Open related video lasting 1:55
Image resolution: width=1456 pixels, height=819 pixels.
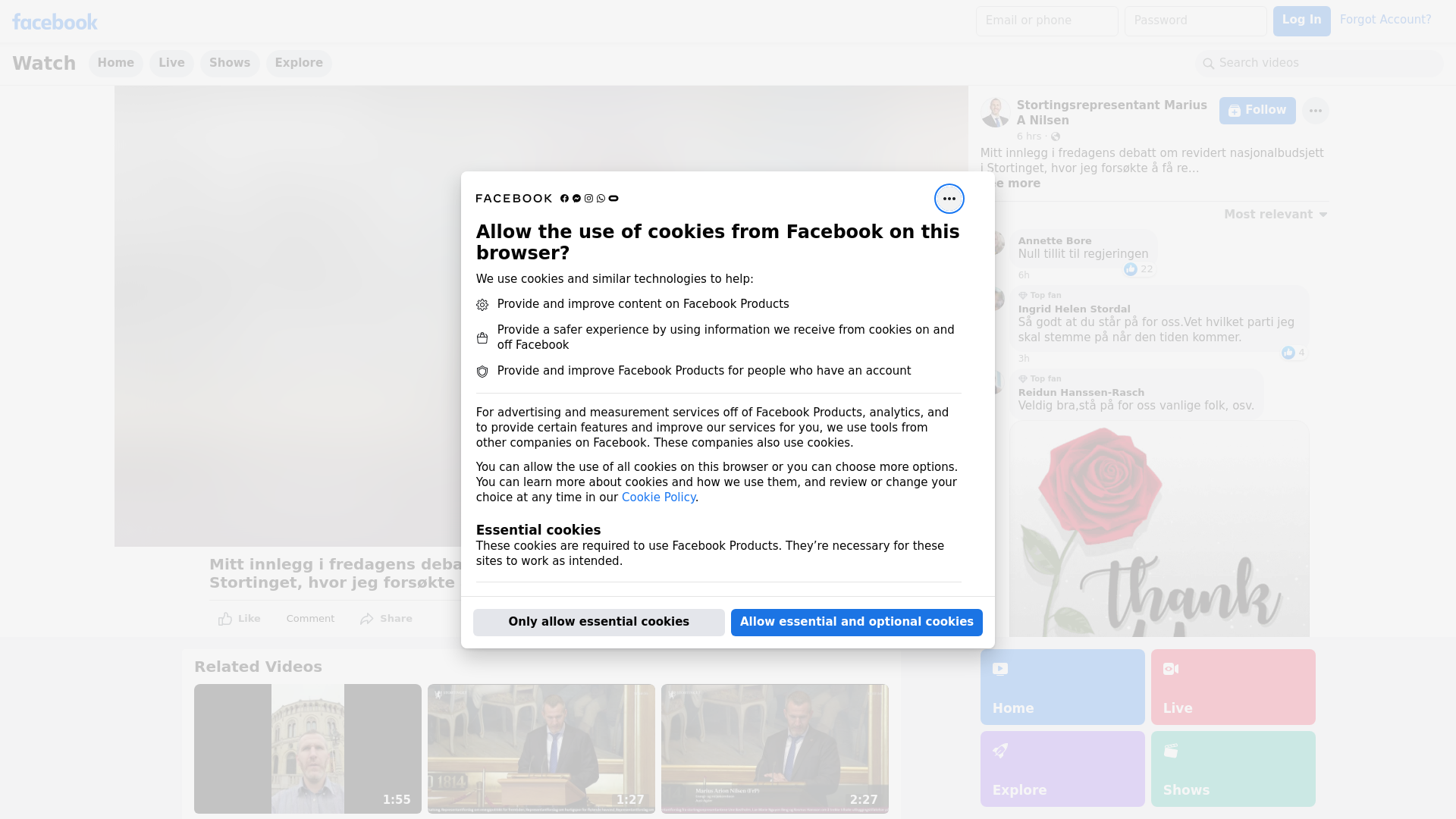point(308,749)
